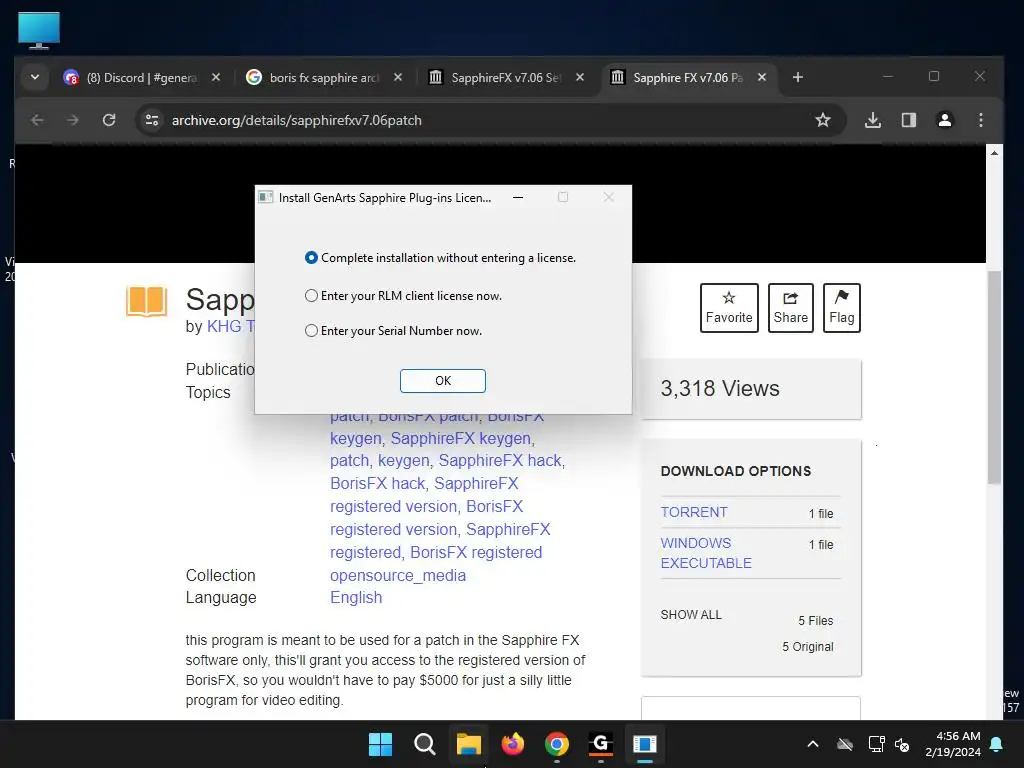Click the '5 Original' files text
The width and height of the screenshot is (1024, 768).
[x=808, y=647]
